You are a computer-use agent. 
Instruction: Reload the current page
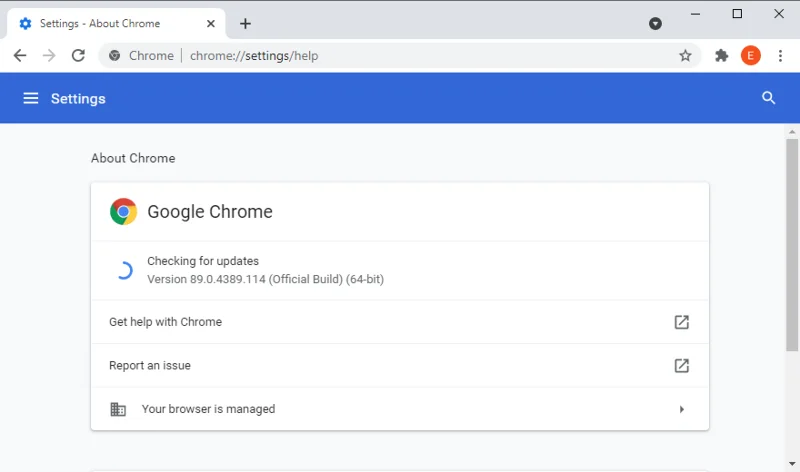pyautogui.click(x=78, y=55)
